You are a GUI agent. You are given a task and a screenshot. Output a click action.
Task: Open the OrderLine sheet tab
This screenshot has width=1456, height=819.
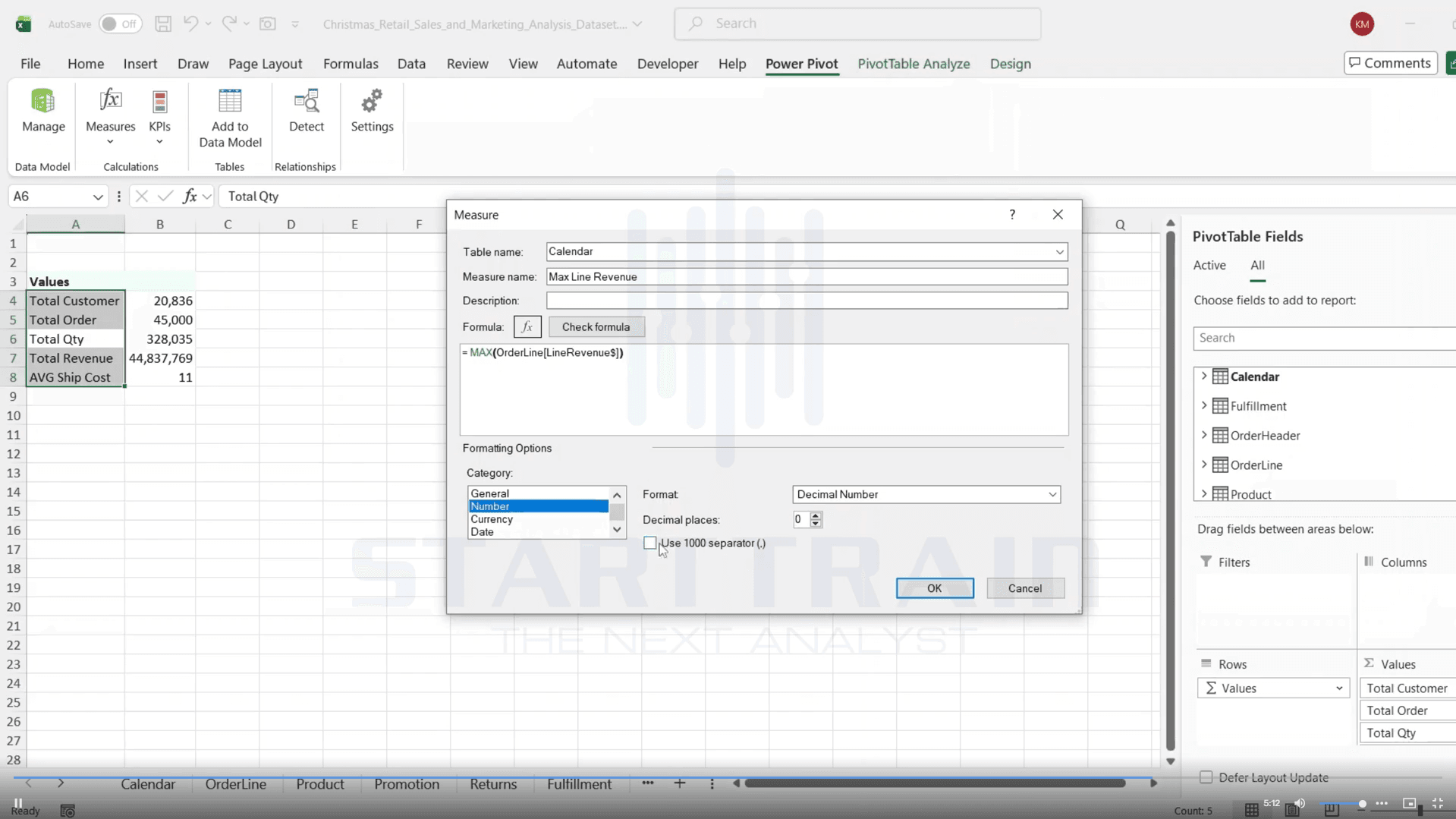click(236, 784)
